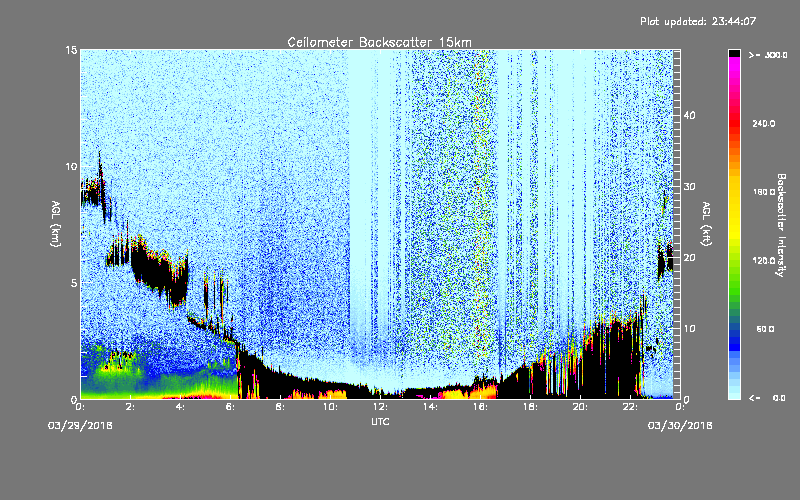The height and width of the screenshot is (500, 800).
Task: Click the "180.0" colorbar label
Action: click(x=764, y=192)
